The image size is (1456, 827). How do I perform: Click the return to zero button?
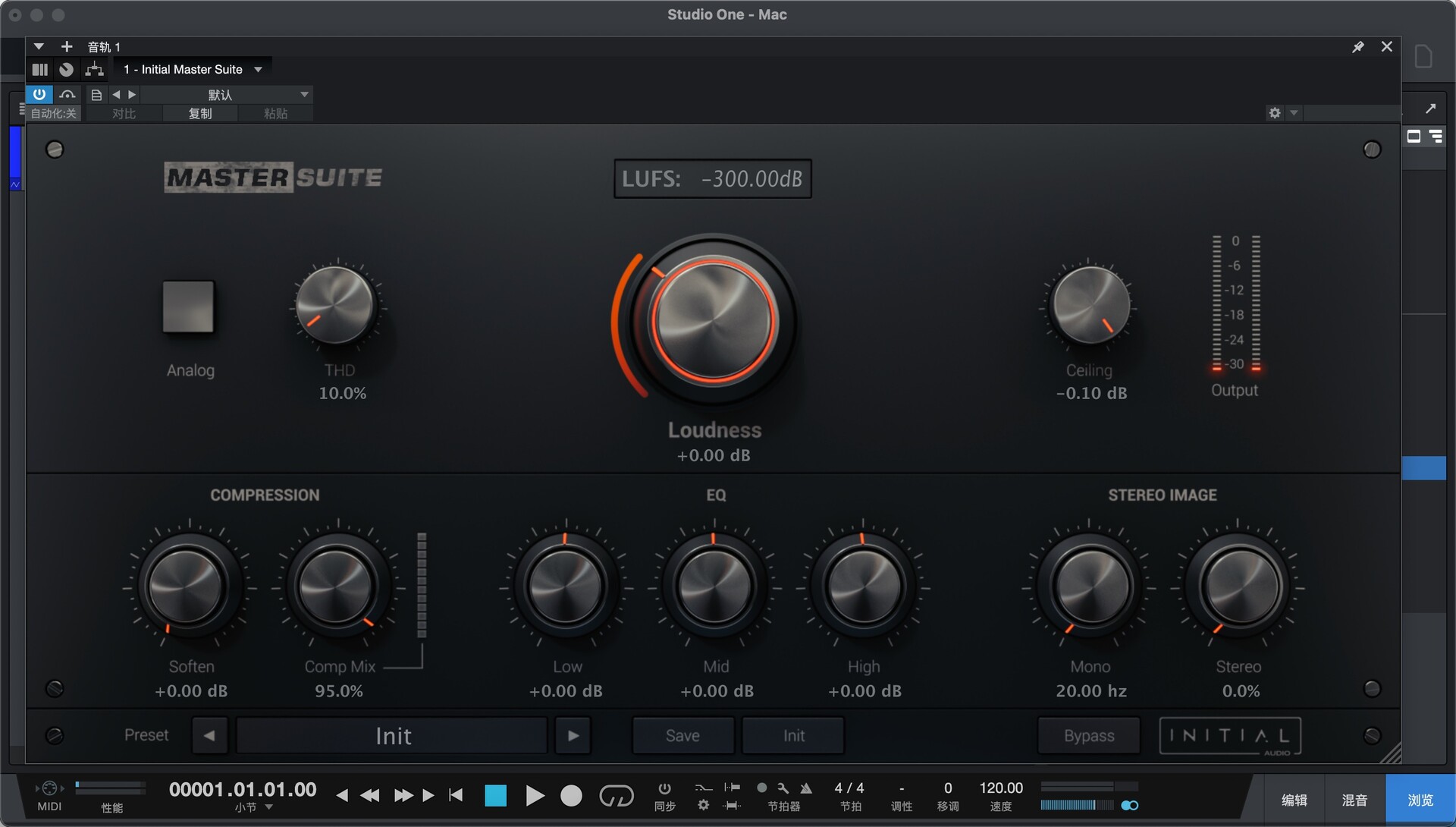(x=456, y=795)
